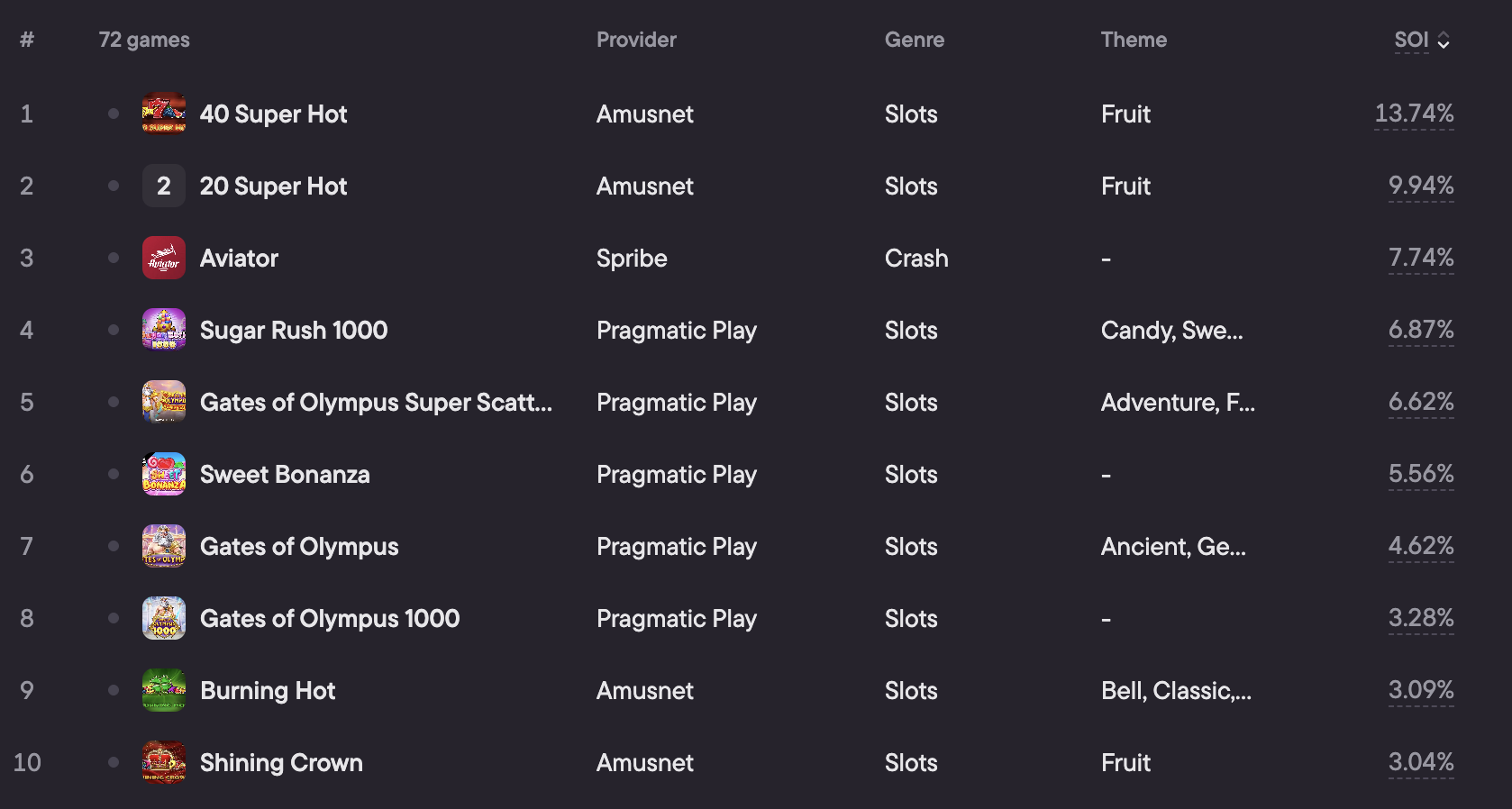Click the 40 Super Hot game icon
The image size is (1512, 809).
164,114
